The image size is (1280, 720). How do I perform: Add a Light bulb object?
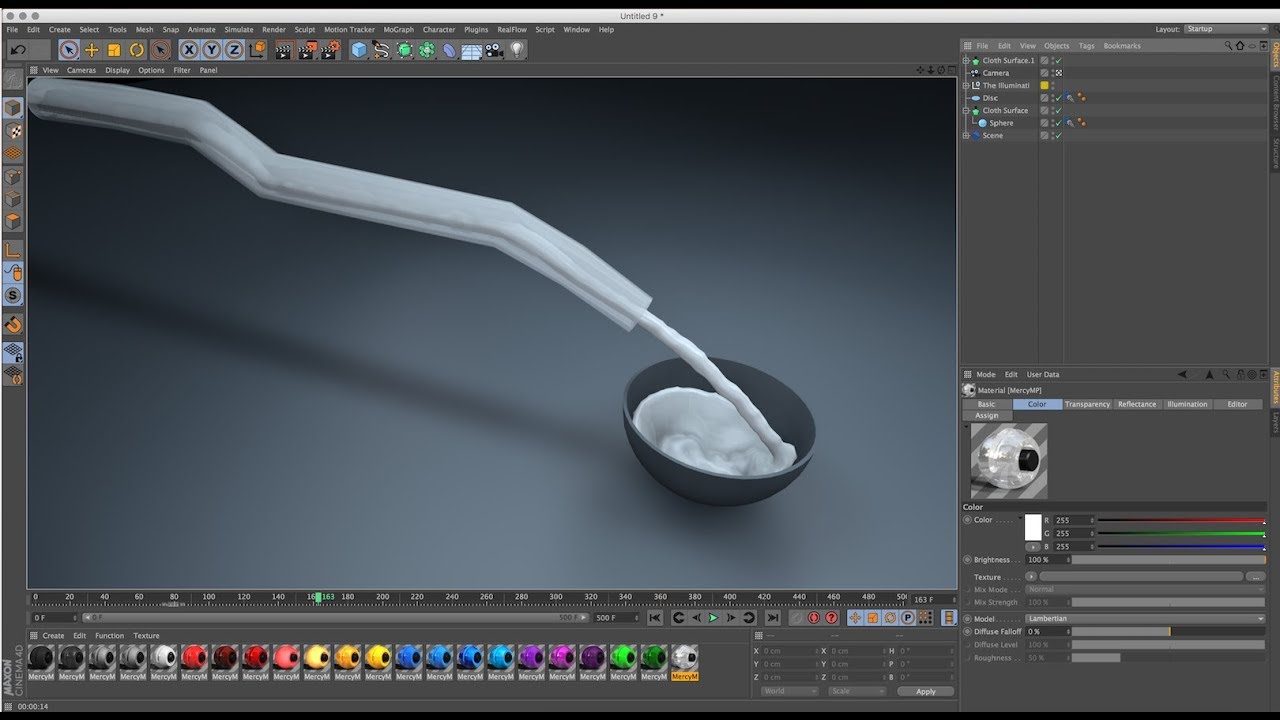tap(517, 50)
